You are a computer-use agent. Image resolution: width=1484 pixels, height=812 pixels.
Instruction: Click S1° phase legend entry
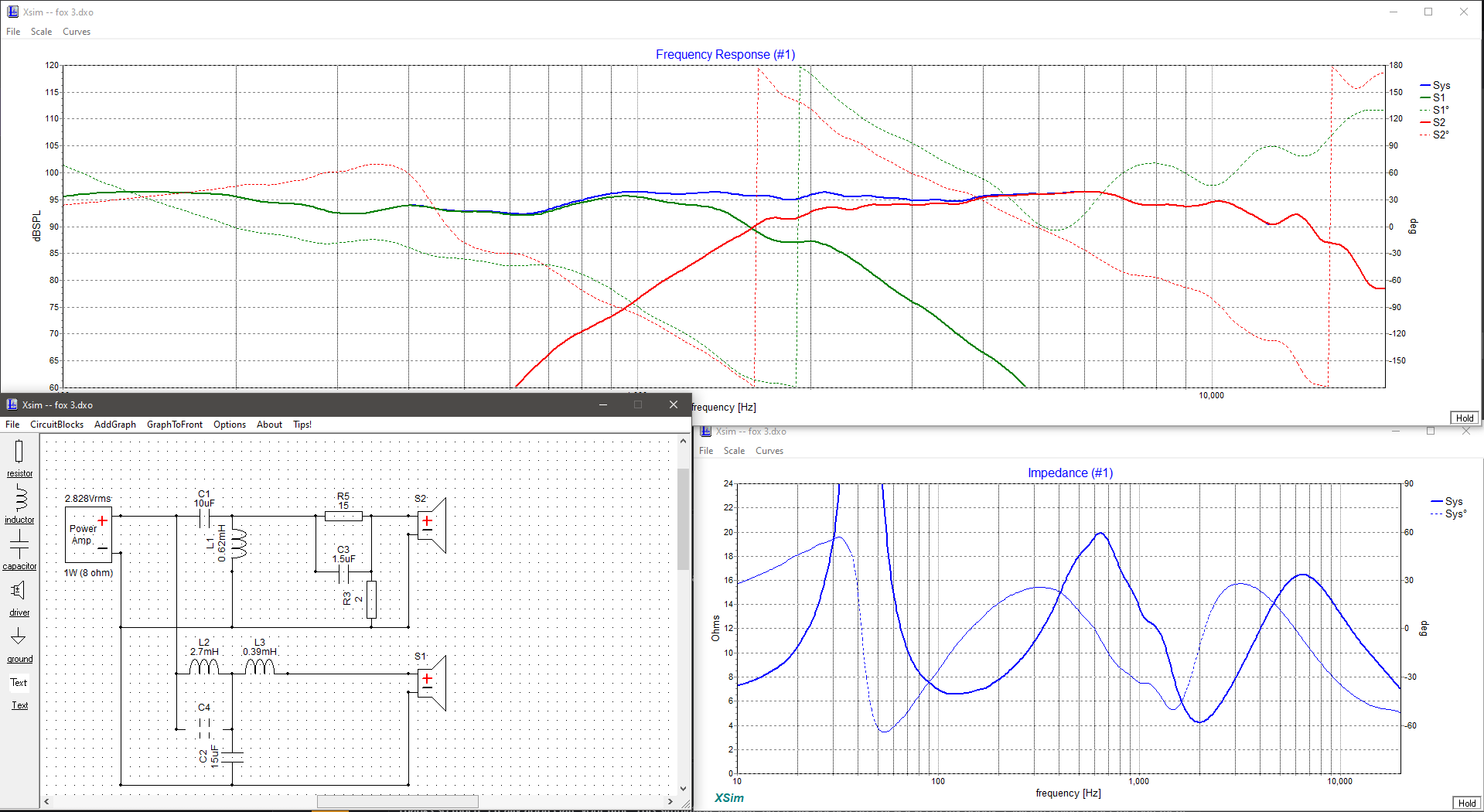1435,110
